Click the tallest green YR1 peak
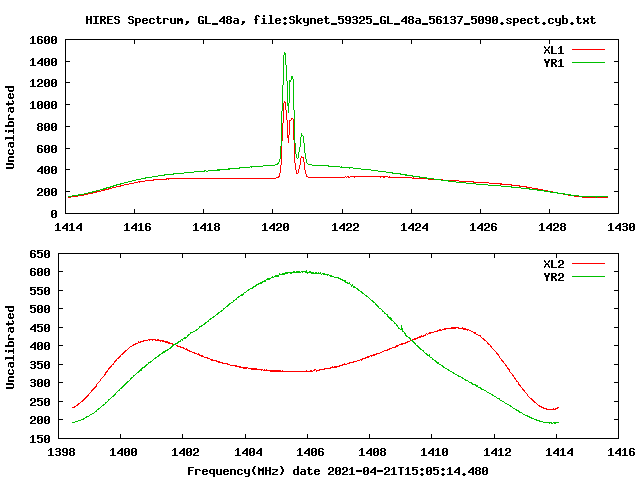The height and width of the screenshot is (480, 640). (284, 53)
